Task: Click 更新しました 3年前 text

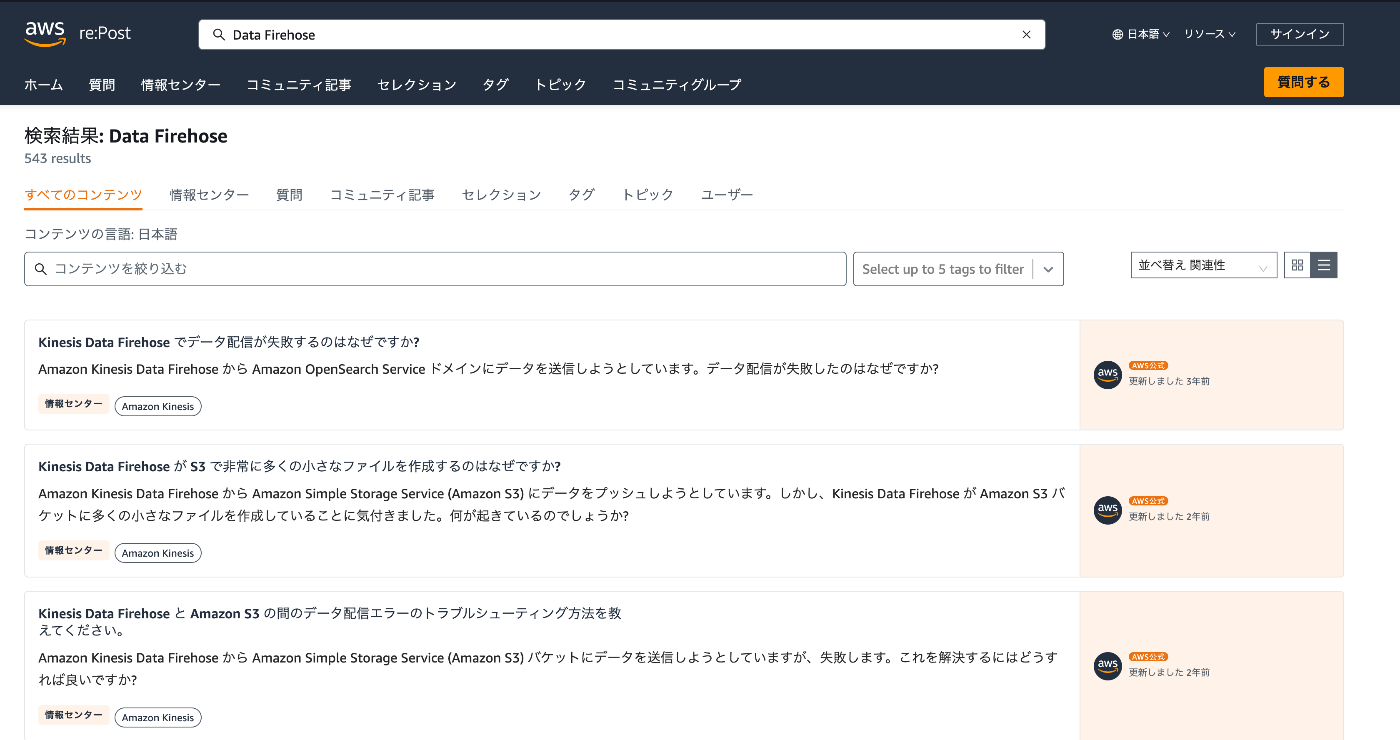Action: point(1169,381)
